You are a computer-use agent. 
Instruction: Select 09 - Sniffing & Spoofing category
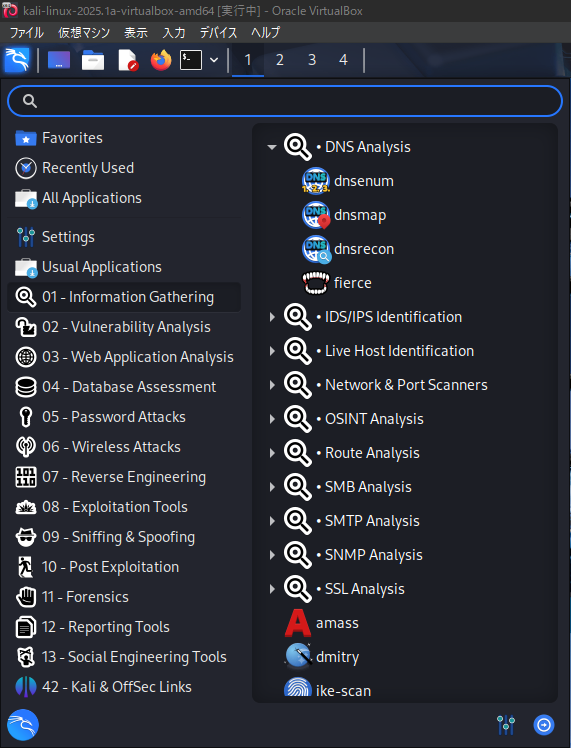tap(124, 537)
